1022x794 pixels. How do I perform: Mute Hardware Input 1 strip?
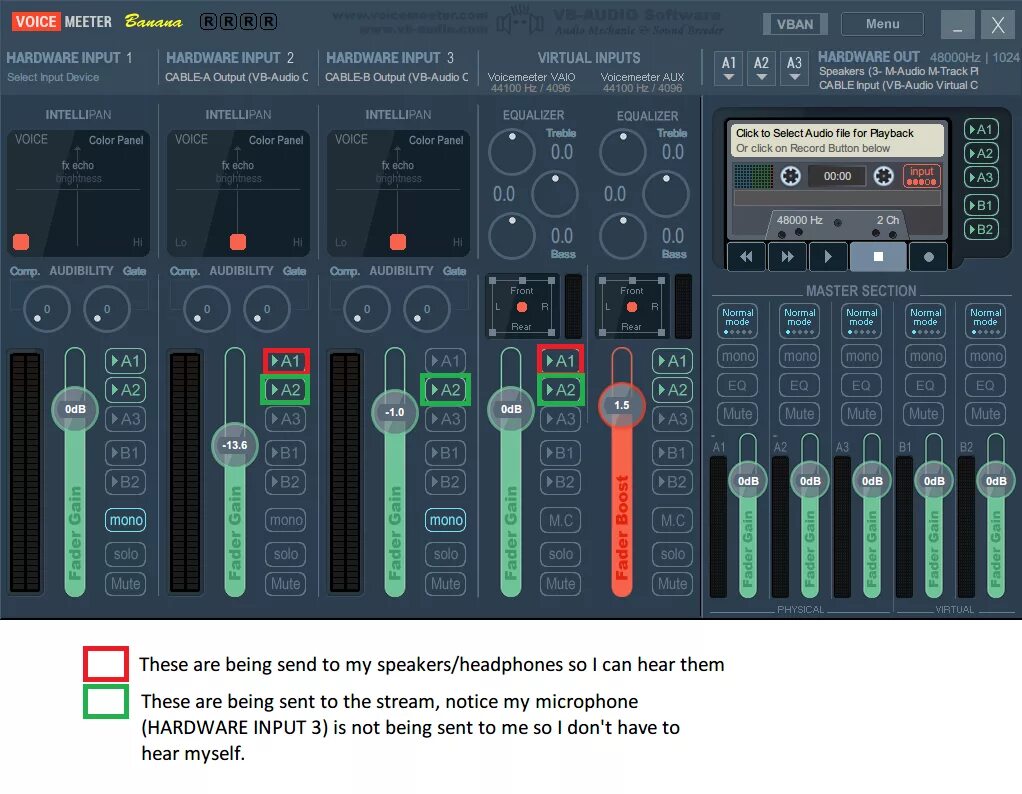pyautogui.click(x=125, y=583)
